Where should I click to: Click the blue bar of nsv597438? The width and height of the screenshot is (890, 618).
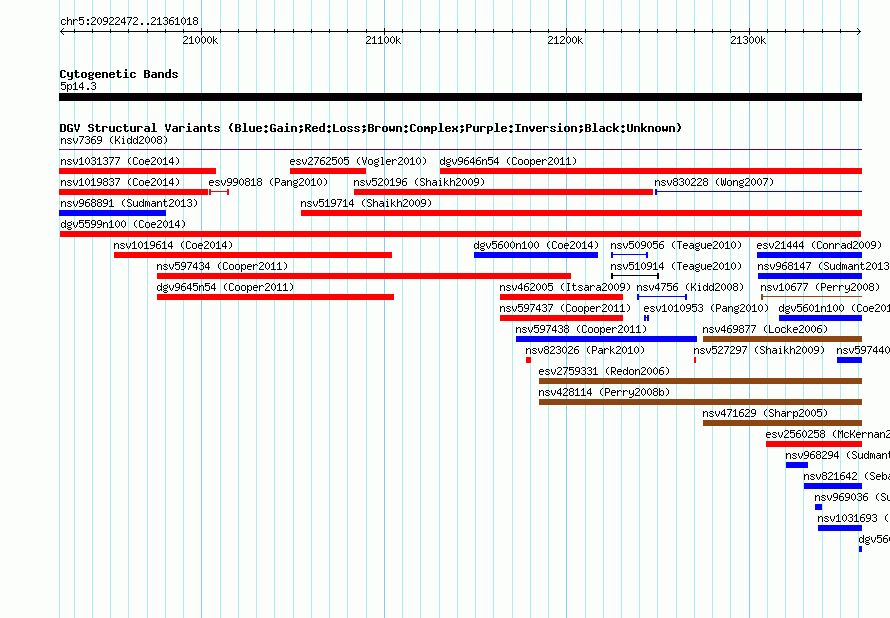pos(606,339)
